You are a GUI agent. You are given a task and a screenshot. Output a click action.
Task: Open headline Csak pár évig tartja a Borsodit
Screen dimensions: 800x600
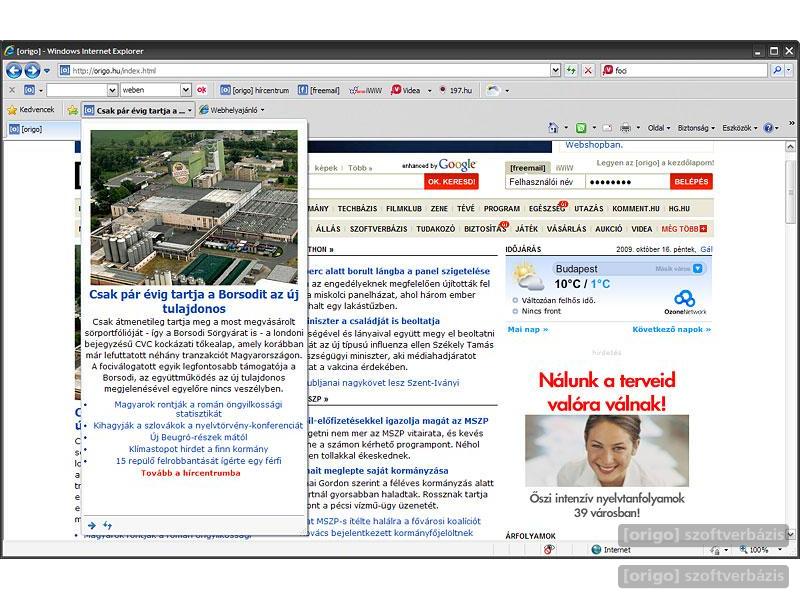tap(194, 302)
